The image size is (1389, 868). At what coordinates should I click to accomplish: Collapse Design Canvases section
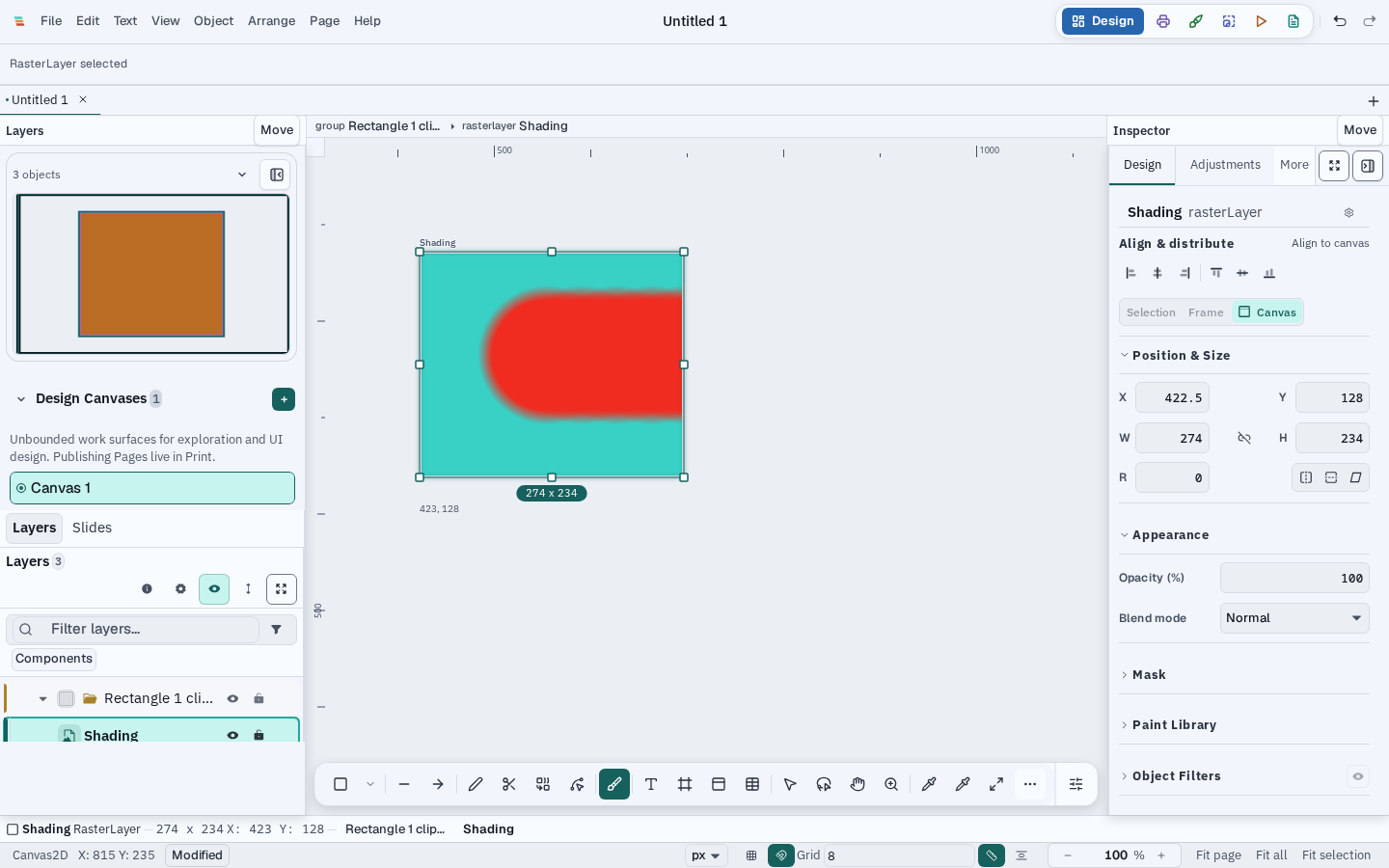tap(20, 399)
